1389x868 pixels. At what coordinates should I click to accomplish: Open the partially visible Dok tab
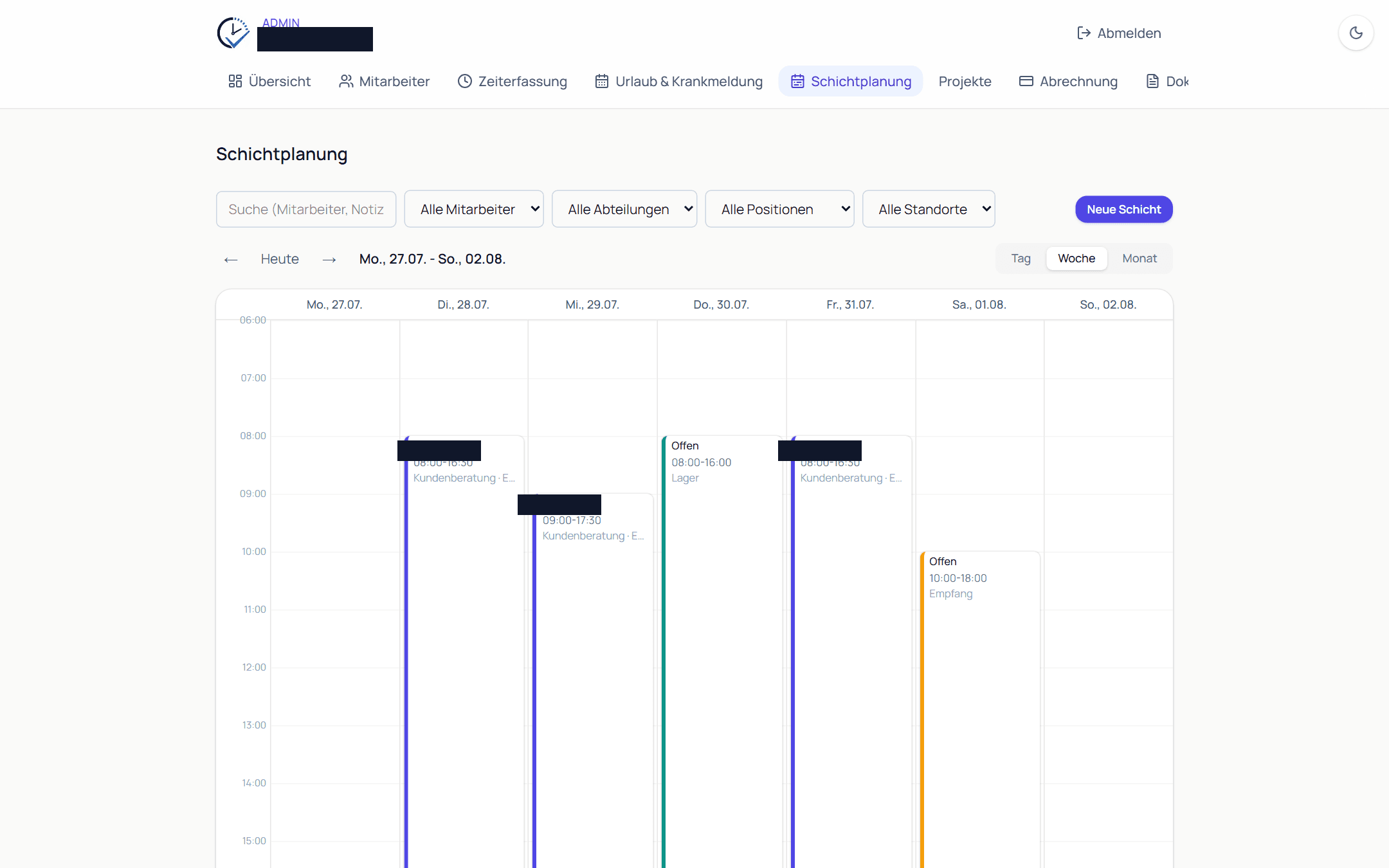pyautogui.click(x=1167, y=81)
